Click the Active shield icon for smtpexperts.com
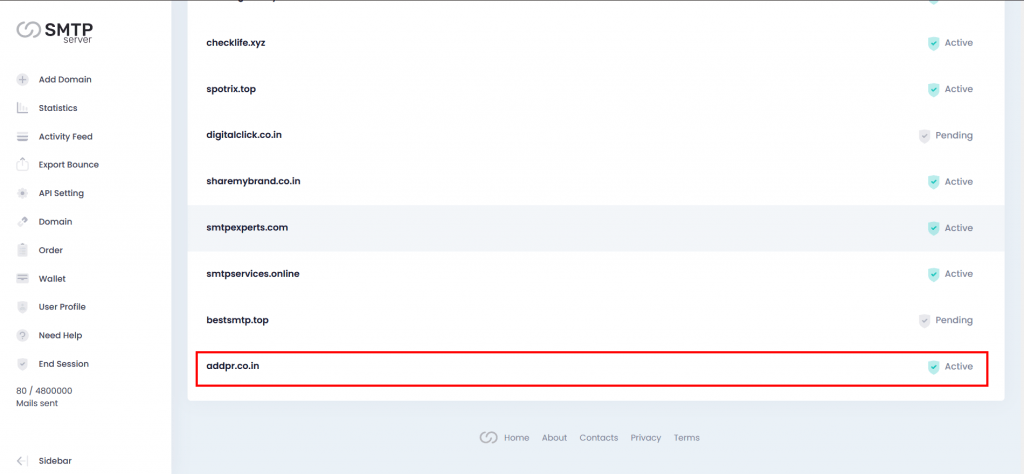The image size is (1024, 474). click(934, 229)
